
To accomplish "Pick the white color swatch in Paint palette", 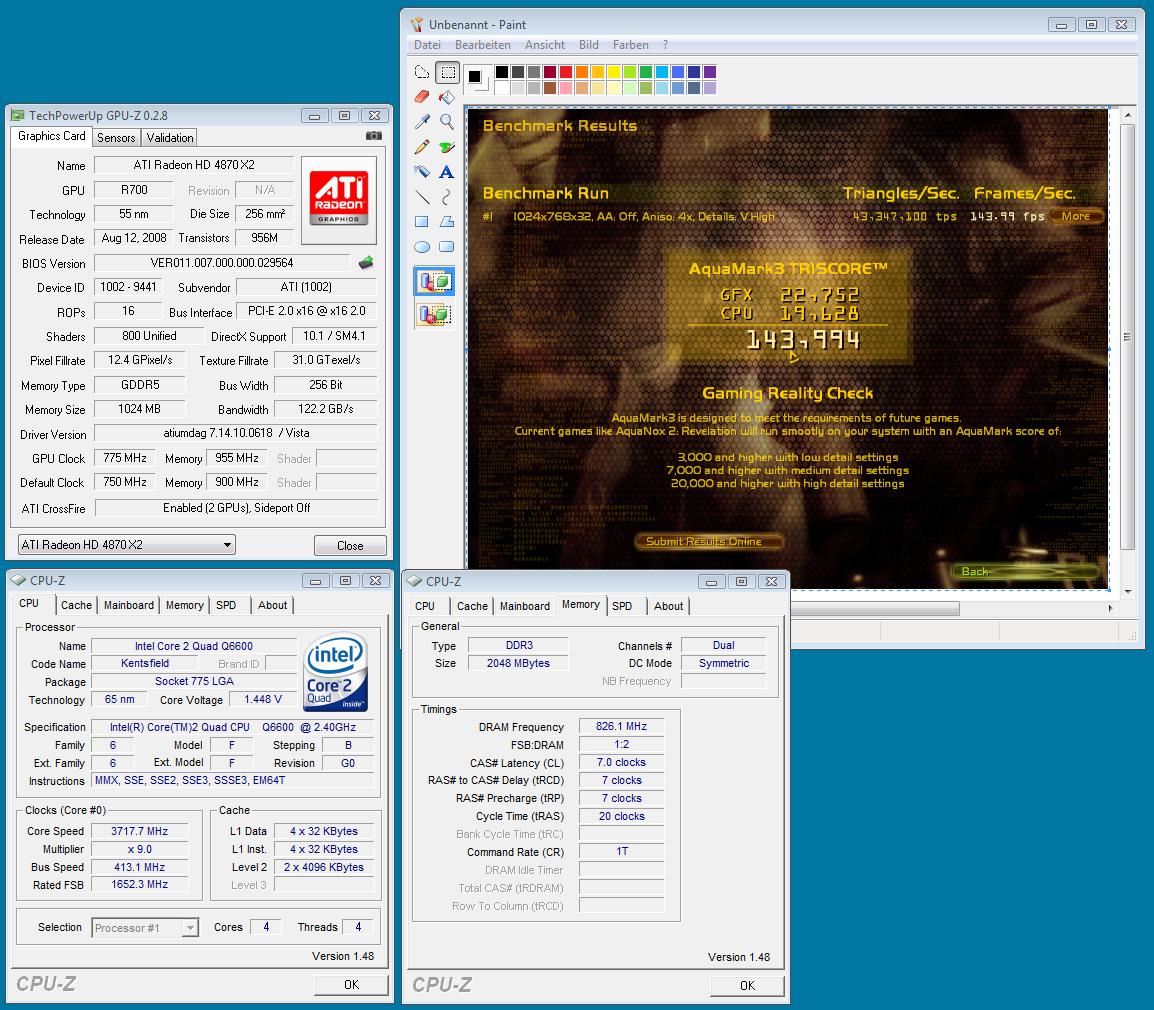I will 501,88.
